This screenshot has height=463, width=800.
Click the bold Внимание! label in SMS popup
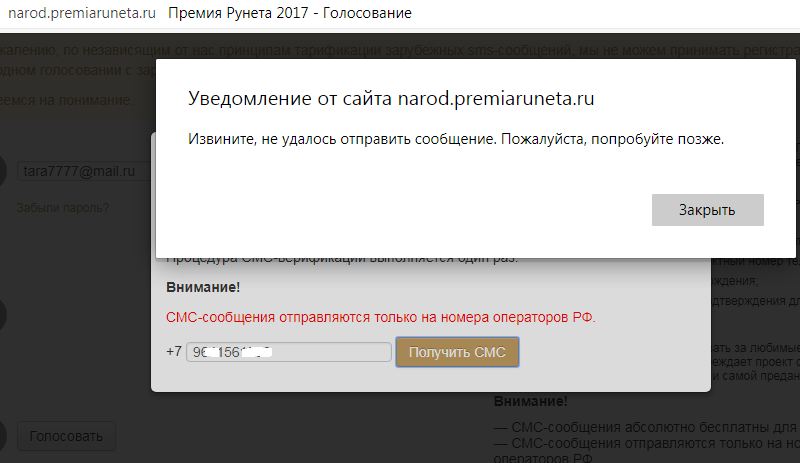click(203, 287)
